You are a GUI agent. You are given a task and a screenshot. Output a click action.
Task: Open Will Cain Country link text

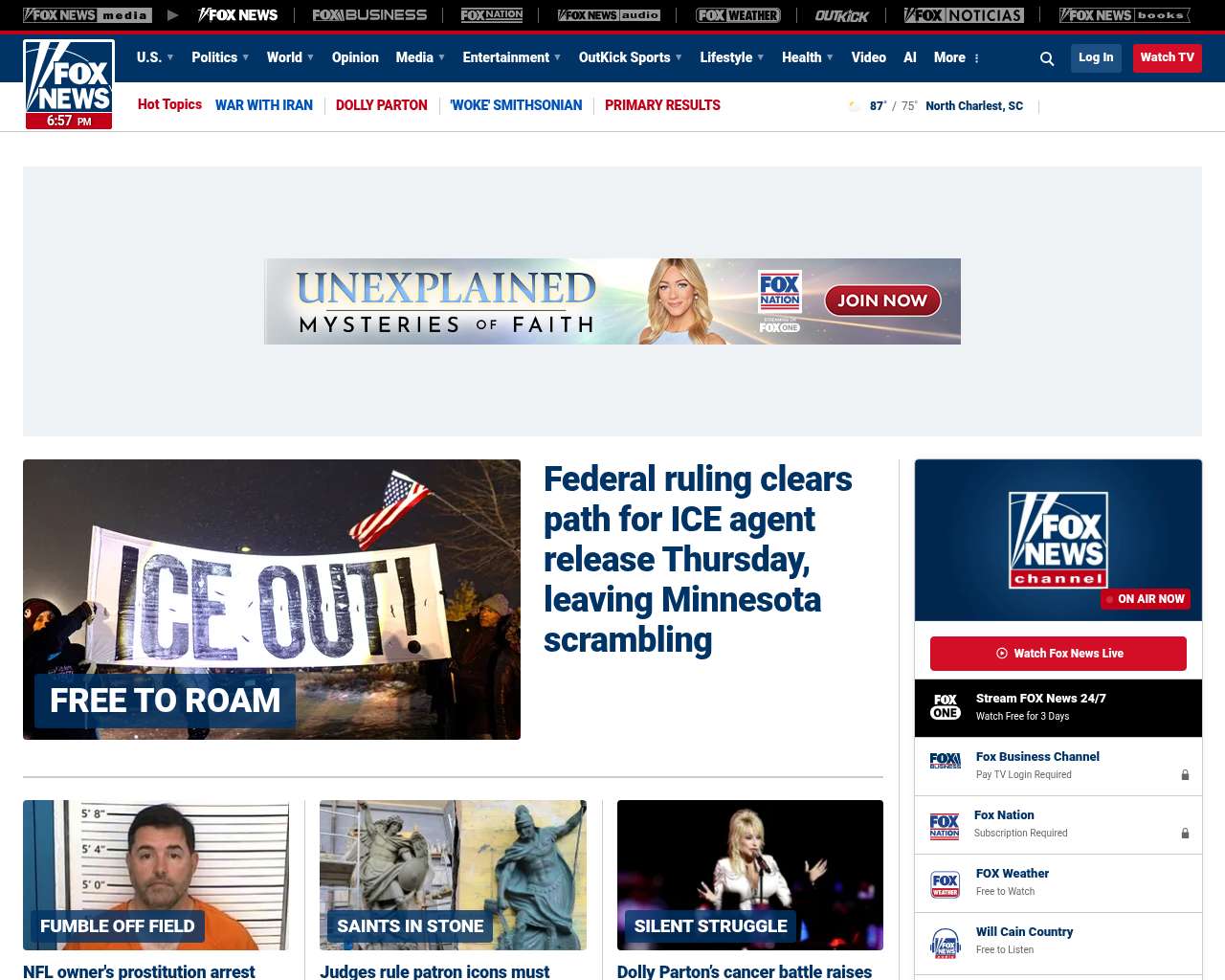1024,932
